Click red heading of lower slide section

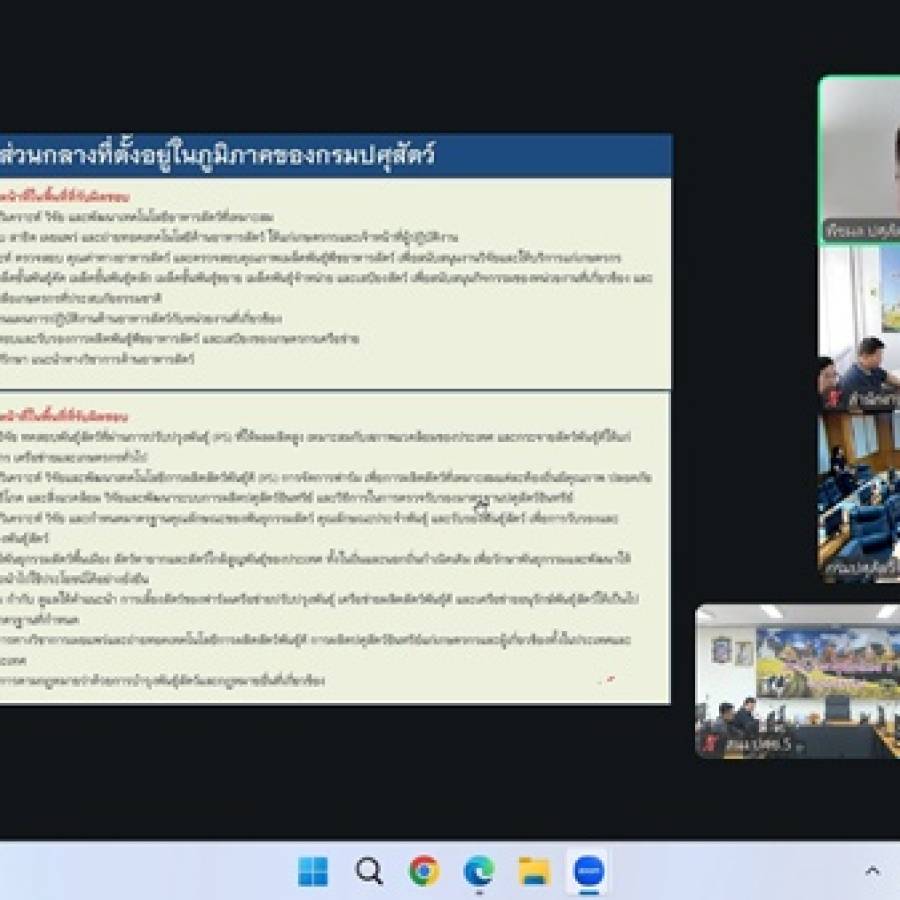tap(64, 416)
